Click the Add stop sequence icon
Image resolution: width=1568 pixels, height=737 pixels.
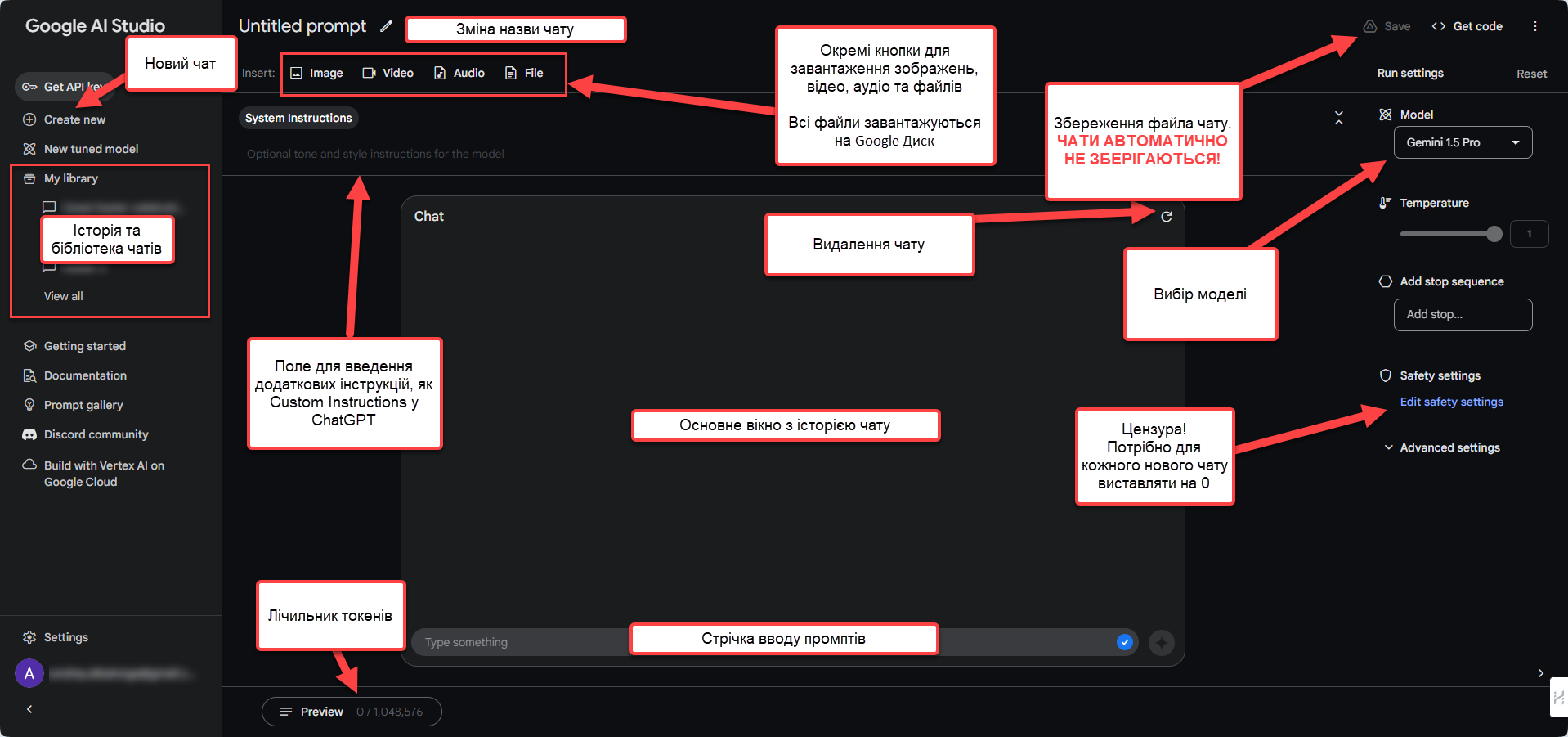[x=1385, y=281]
